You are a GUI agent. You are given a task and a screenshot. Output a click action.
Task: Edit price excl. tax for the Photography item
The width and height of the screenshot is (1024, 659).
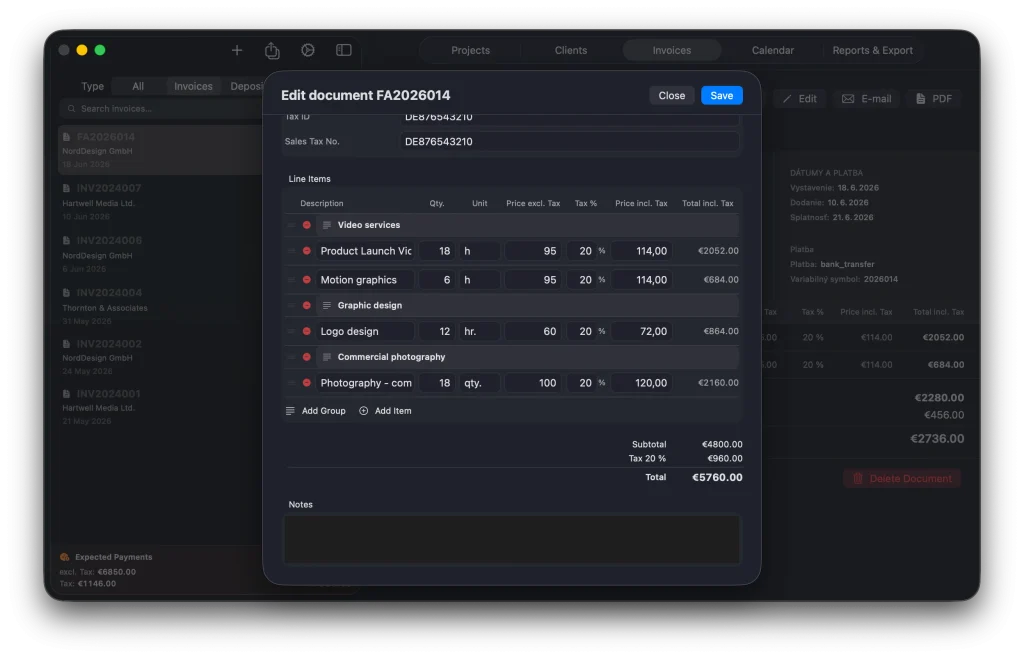tap(534, 383)
